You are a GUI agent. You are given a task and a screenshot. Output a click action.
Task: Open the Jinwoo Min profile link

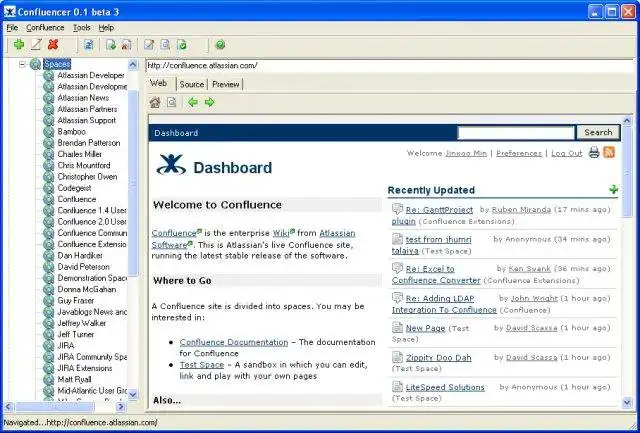coord(466,153)
